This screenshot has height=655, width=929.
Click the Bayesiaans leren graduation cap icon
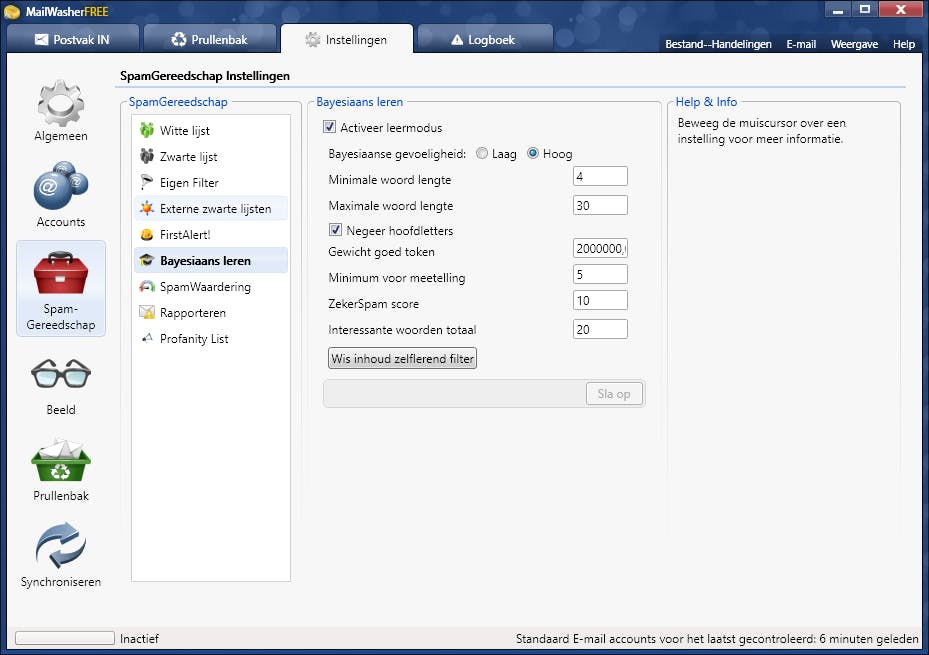(x=146, y=260)
